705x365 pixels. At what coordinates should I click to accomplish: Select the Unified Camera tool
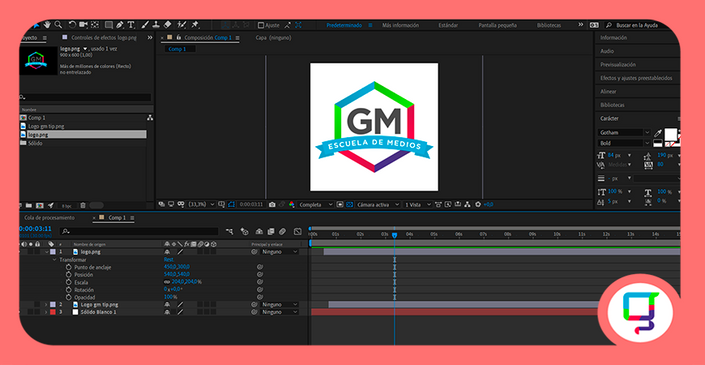pos(84,25)
